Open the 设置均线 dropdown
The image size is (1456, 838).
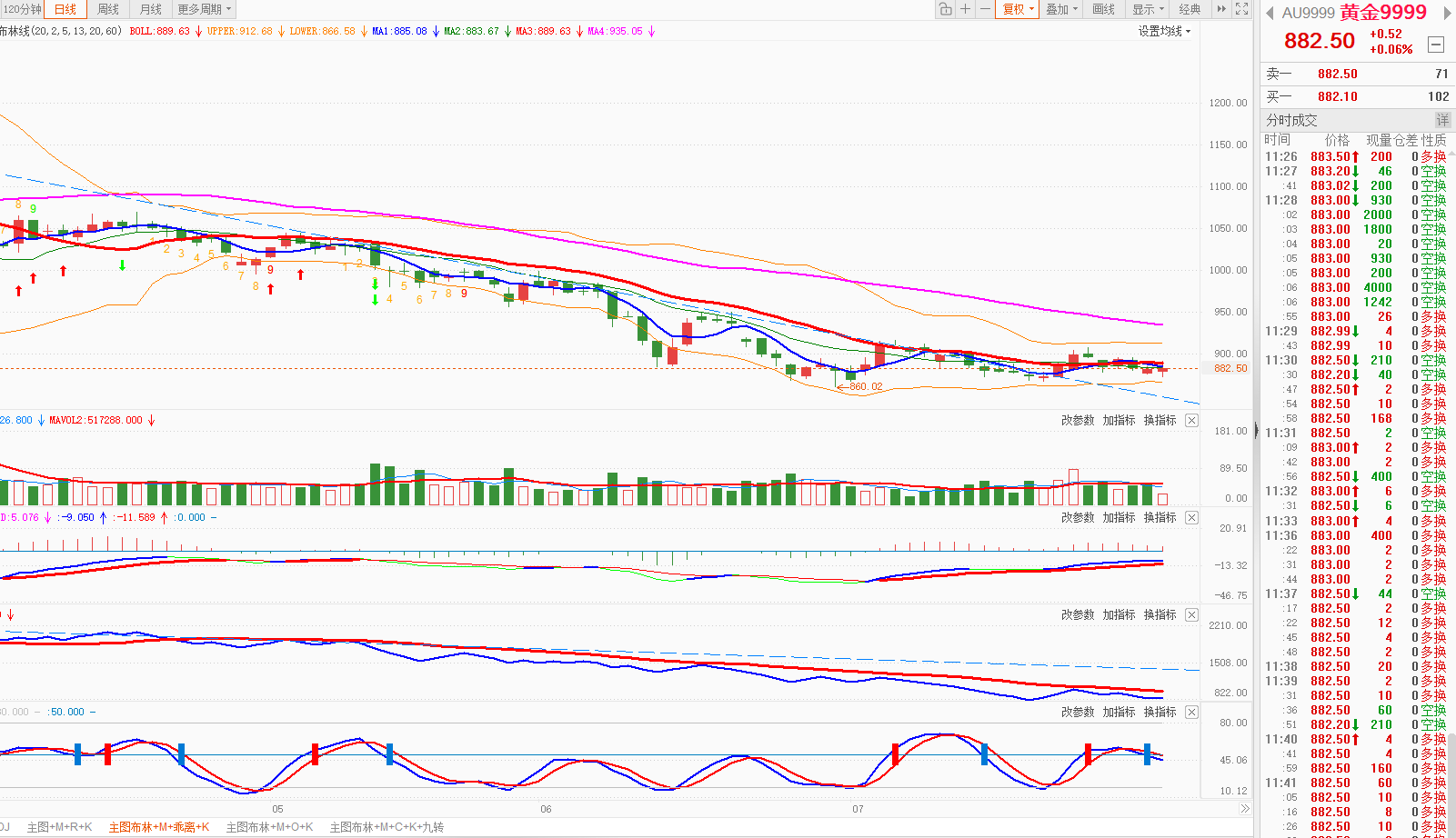pos(1164,31)
